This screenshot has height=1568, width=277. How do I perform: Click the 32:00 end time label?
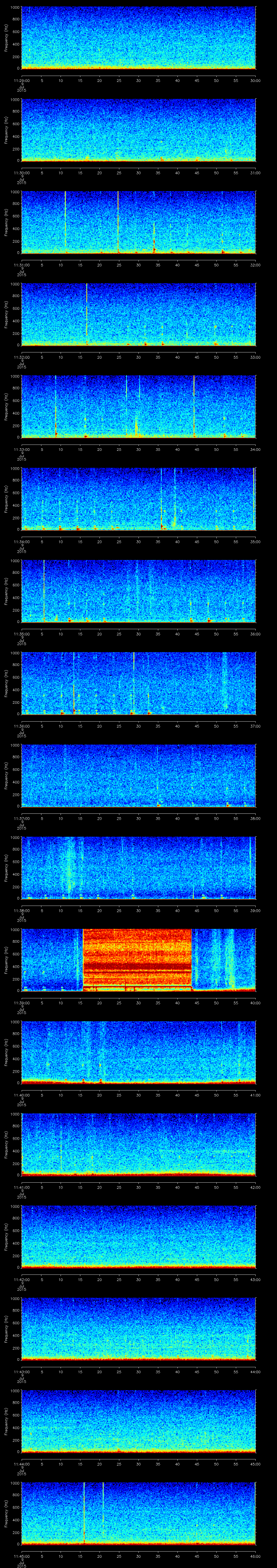point(255,265)
